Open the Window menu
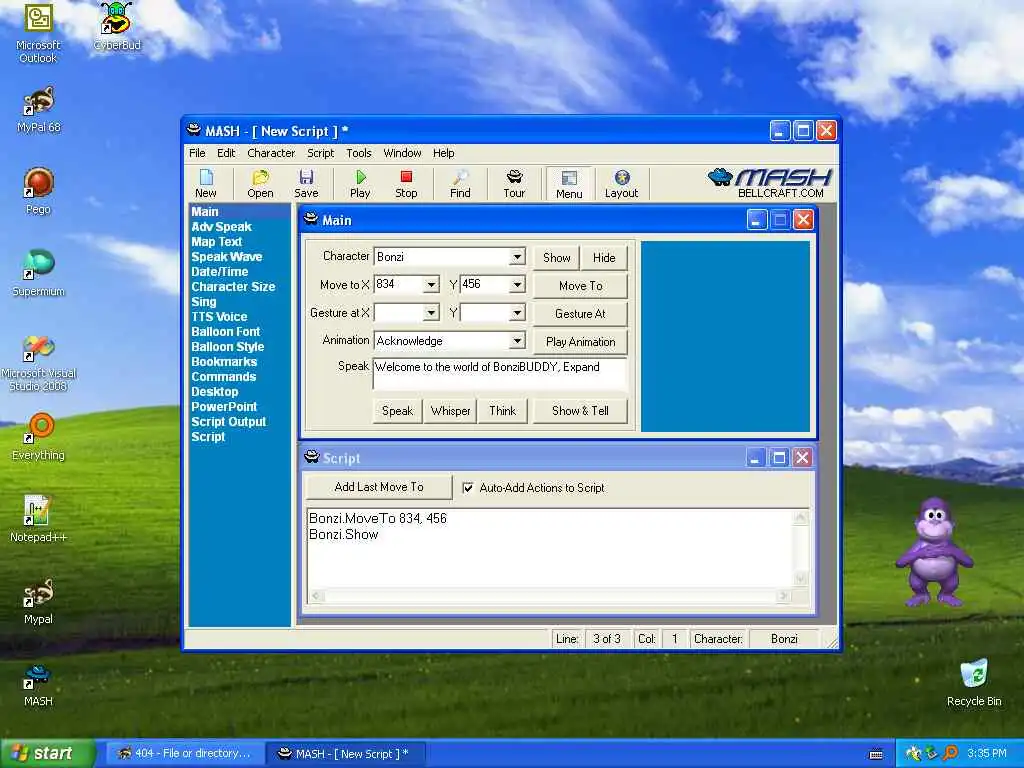Screen dimensions: 1024x768 402,153
